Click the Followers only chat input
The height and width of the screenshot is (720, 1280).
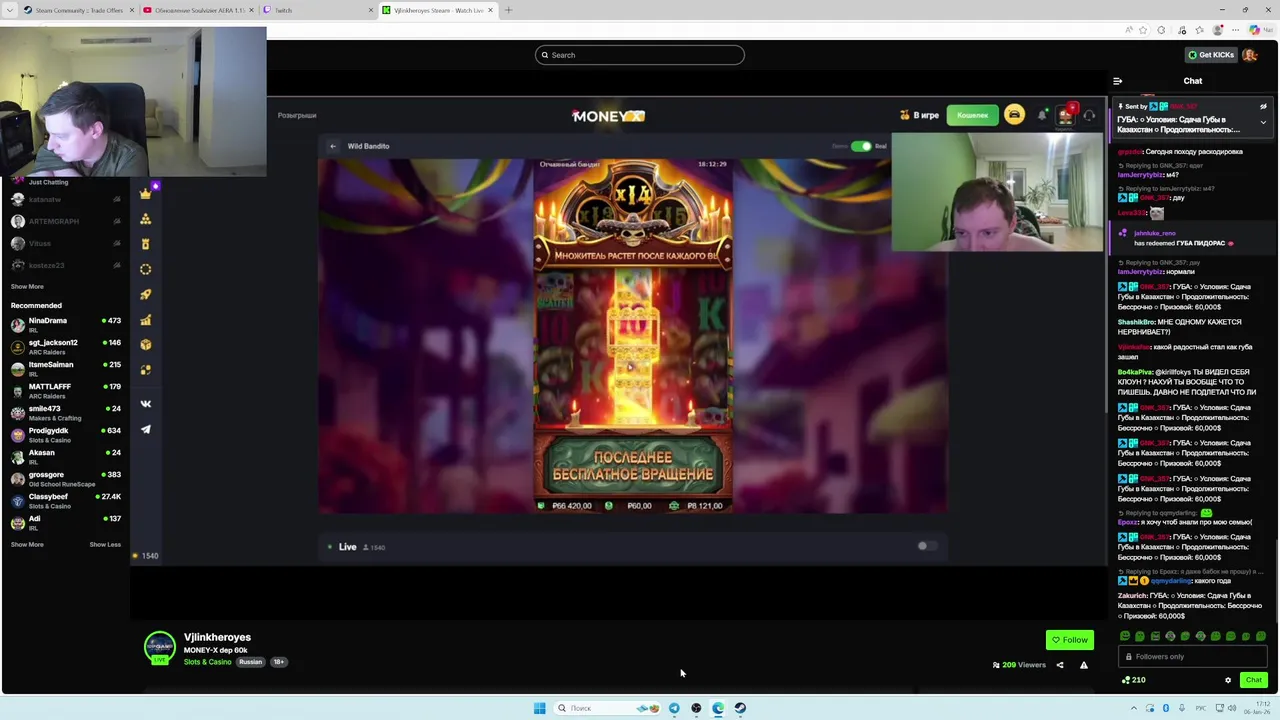coord(1193,657)
